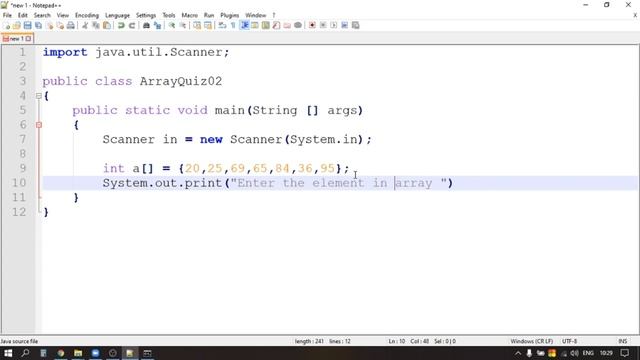Click the Save Recorded Macro icon

tap(356, 25)
